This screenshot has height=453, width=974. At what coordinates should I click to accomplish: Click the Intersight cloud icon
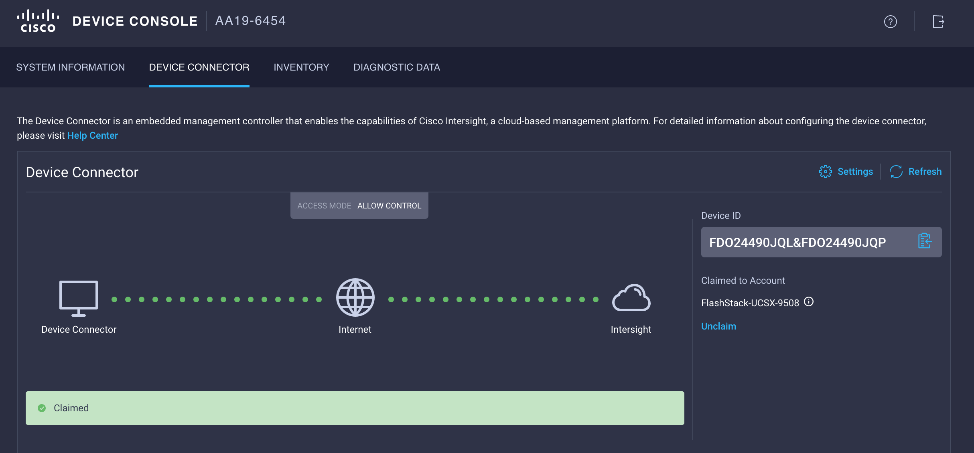click(631, 298)
